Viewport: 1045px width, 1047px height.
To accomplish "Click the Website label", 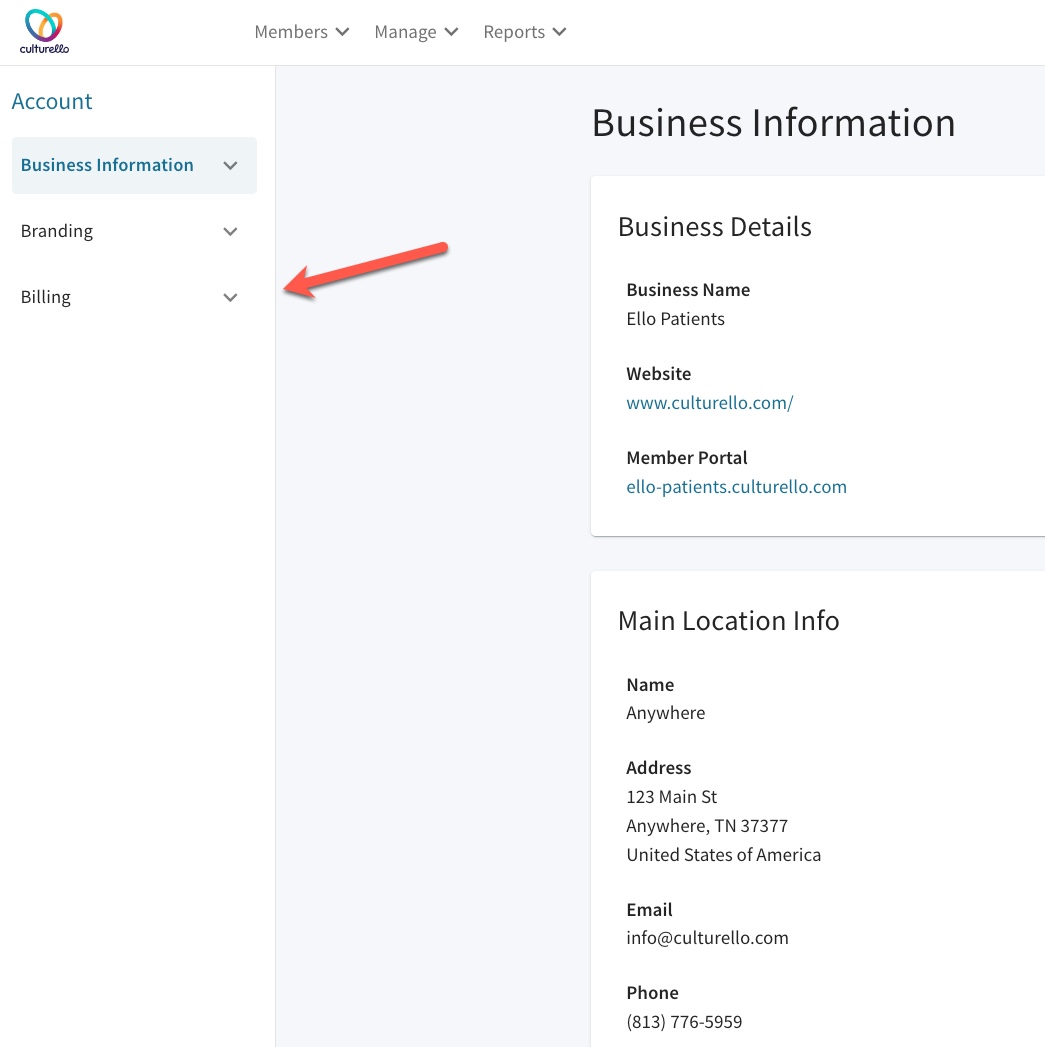I will 658,374.
